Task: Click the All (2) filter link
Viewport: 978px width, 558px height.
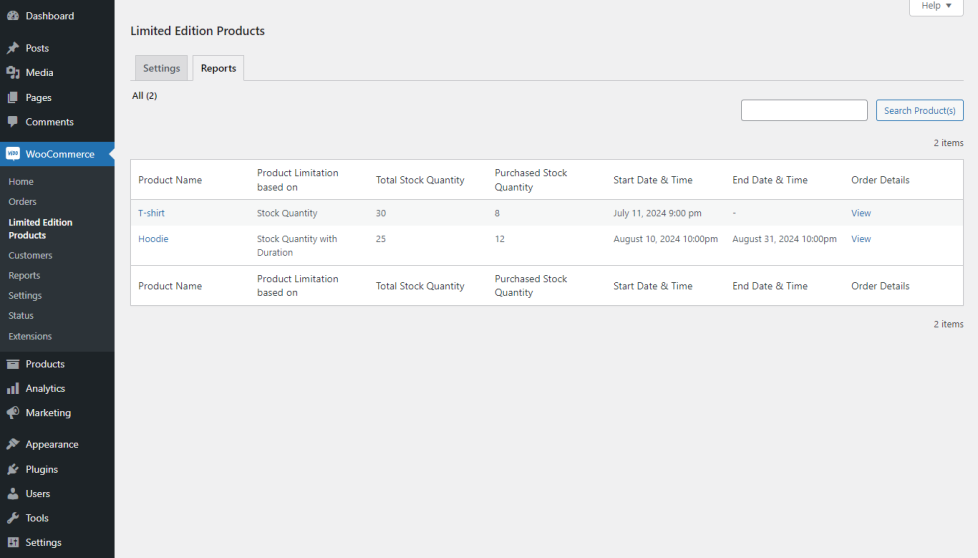Action: point(144,96)
